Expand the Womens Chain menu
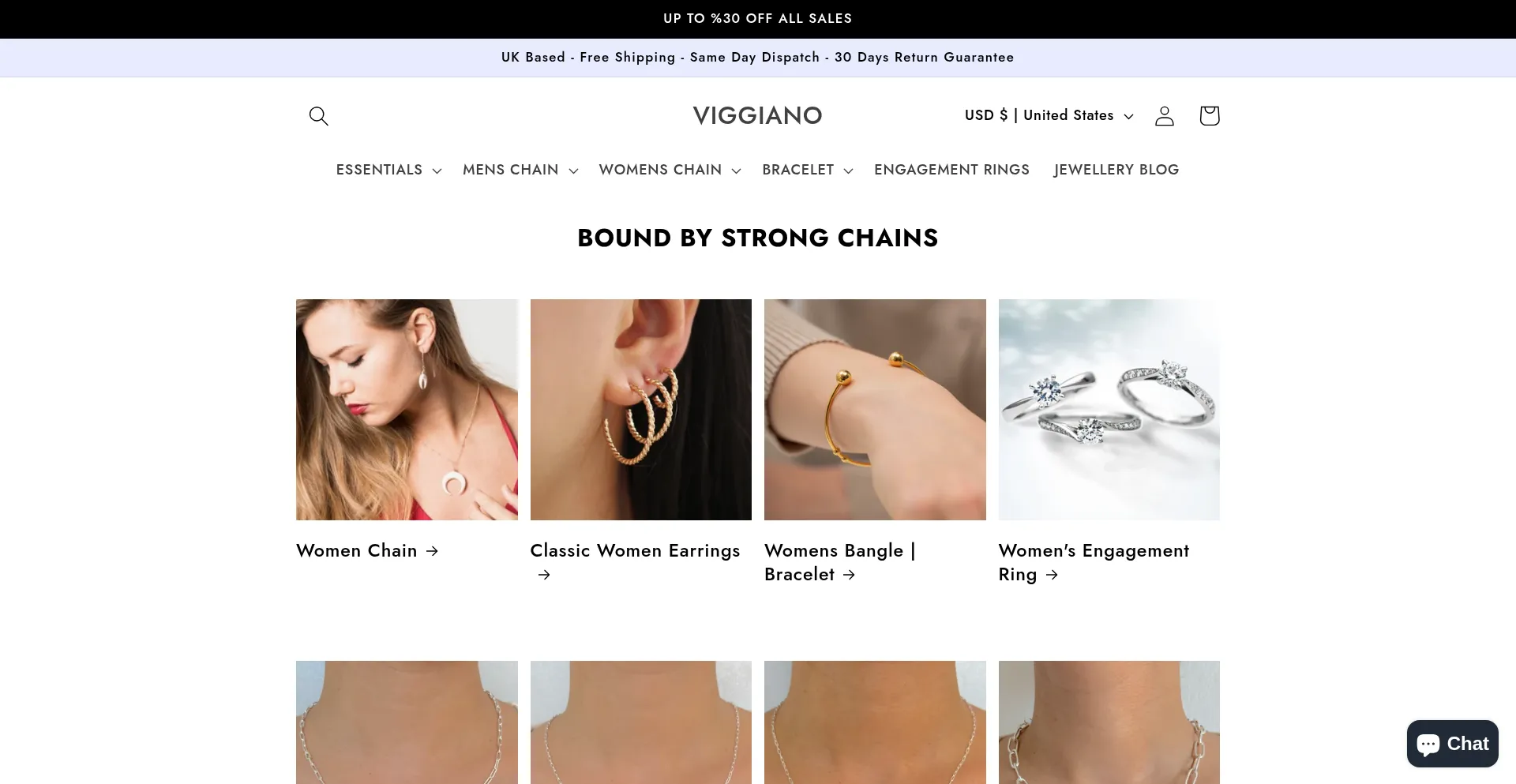This screenshot has width=1516, height=784. (670, 170)
